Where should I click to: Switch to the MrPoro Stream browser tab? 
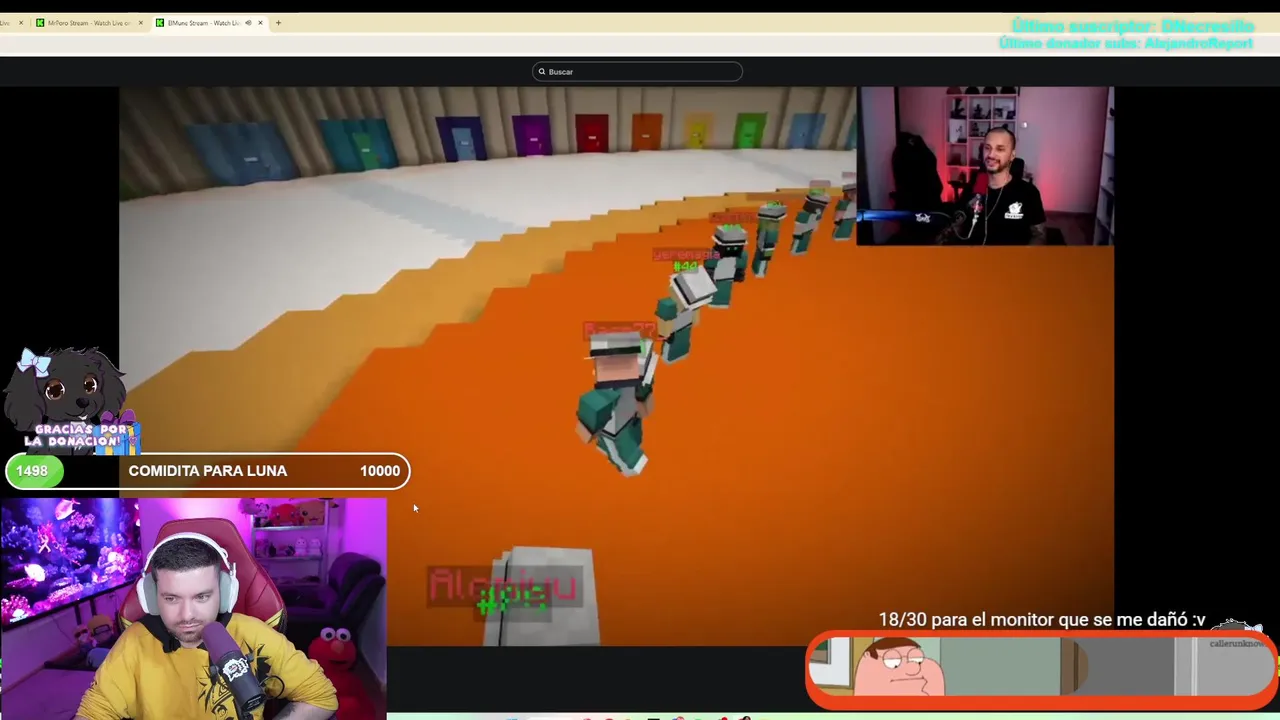tap(90, 23)
